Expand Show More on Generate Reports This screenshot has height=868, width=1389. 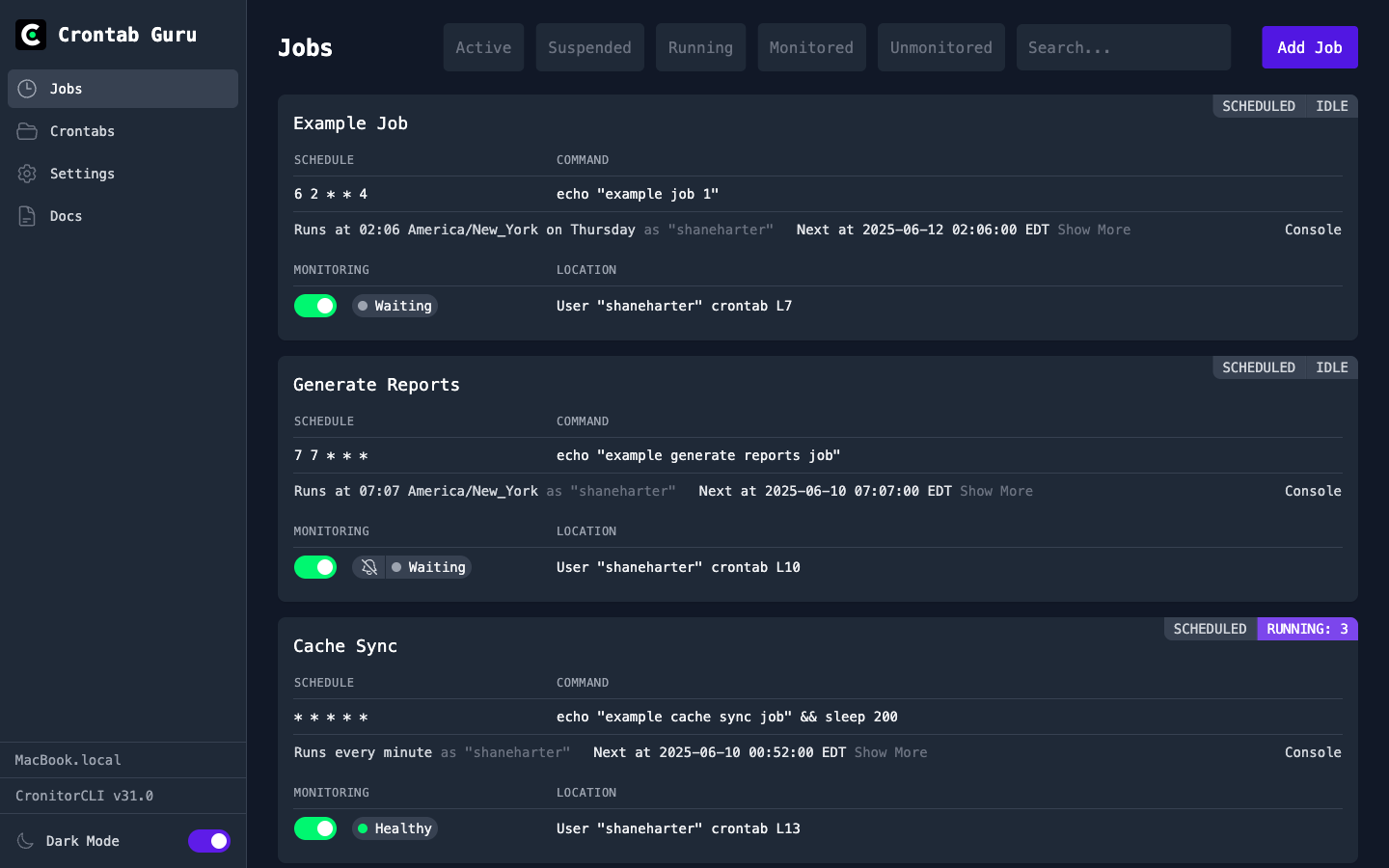996,491
